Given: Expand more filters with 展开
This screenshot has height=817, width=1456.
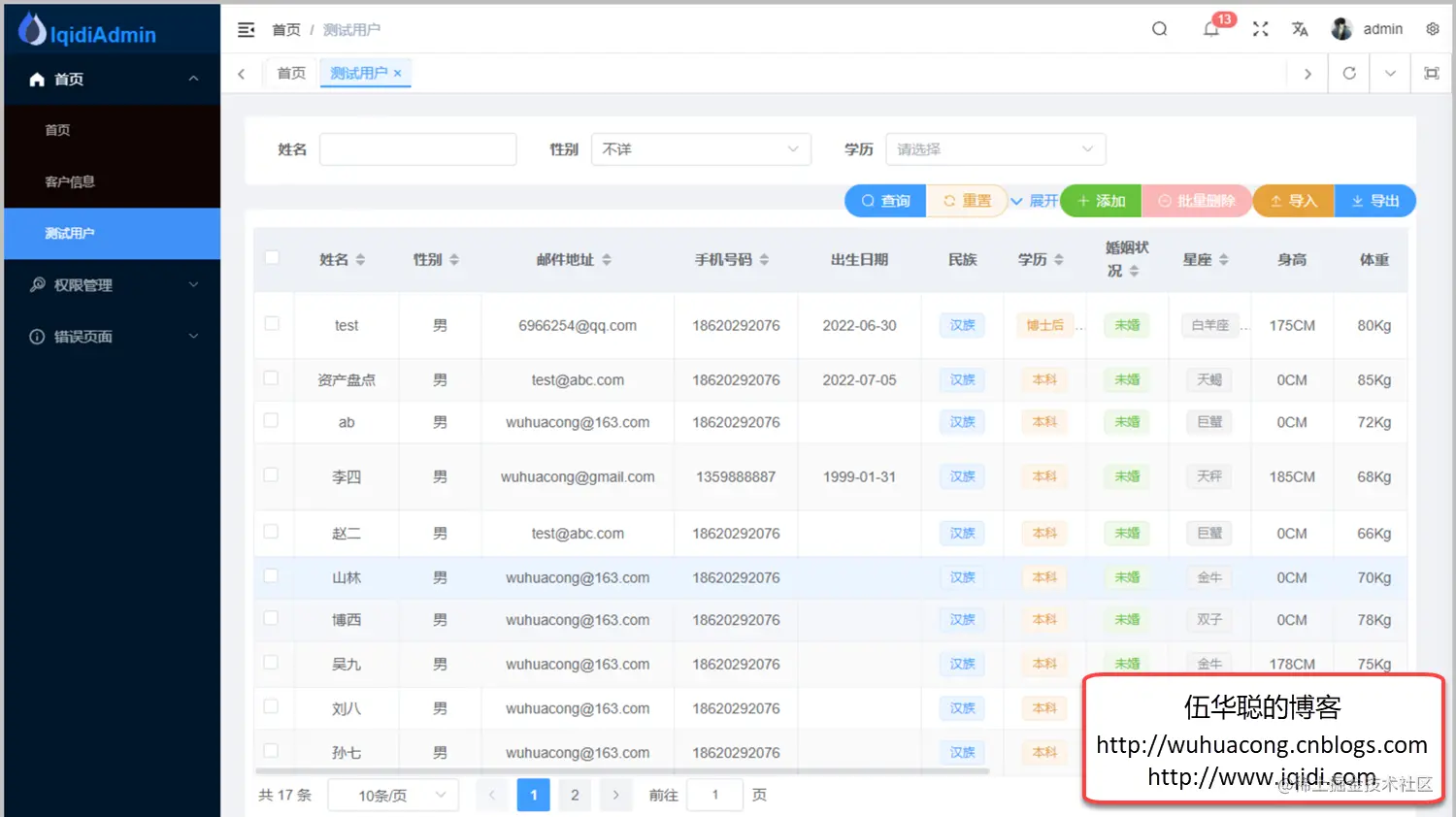Looking at the screenshot, I should (x=1034, y=201).
